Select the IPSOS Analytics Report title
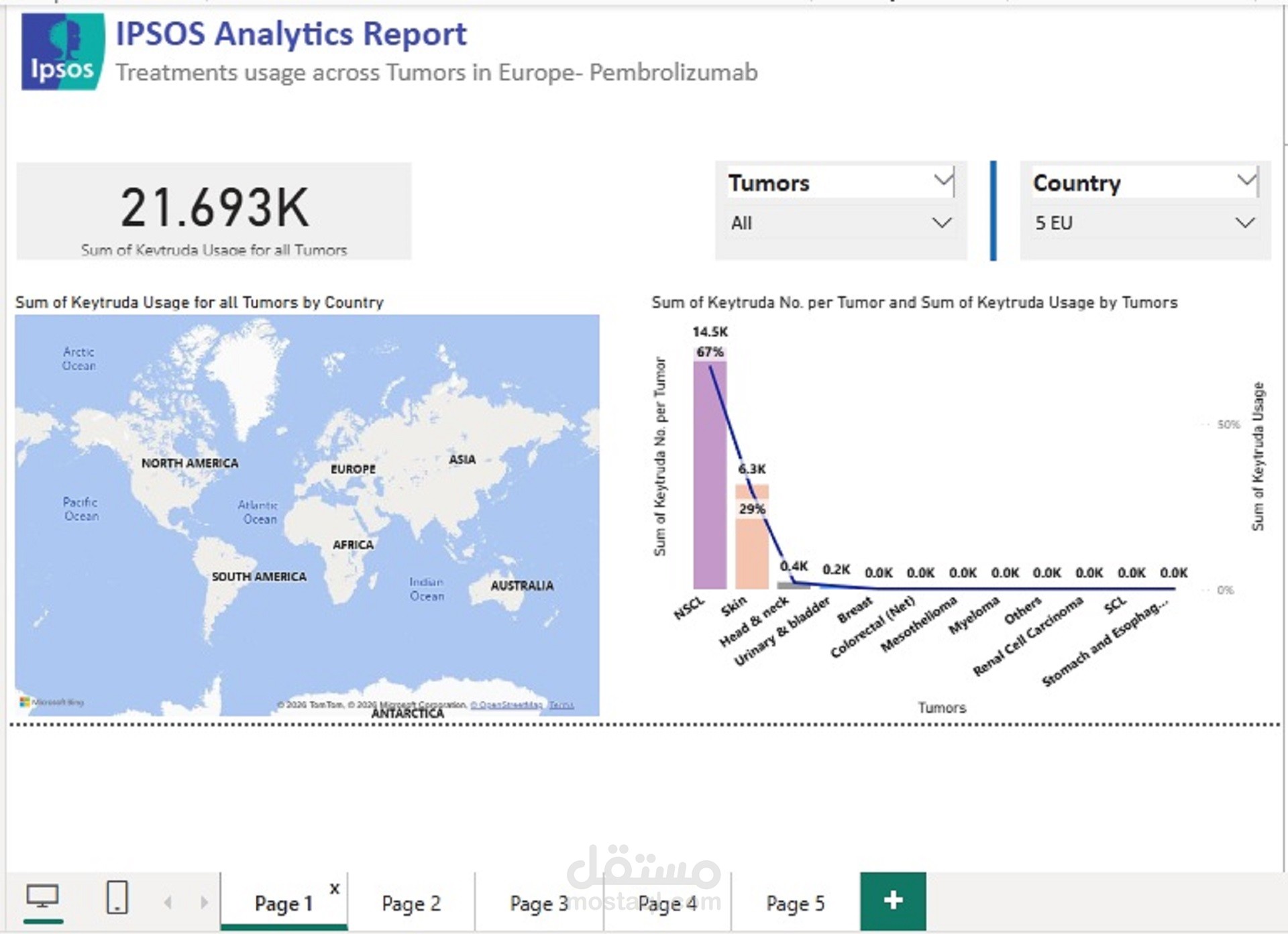Screen dimensions: 1288x934 [x=291, y=34]
